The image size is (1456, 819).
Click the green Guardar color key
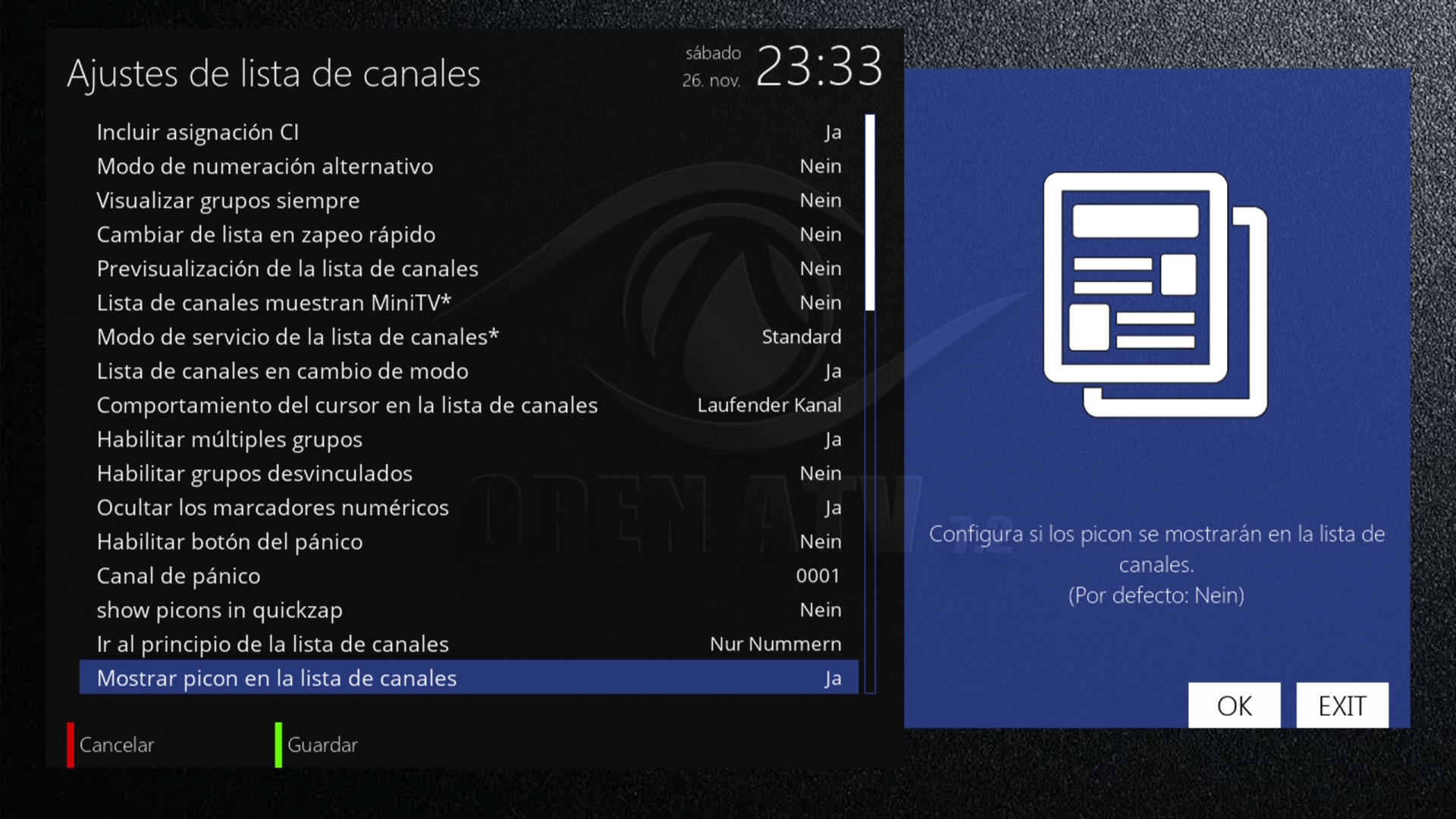317,745
